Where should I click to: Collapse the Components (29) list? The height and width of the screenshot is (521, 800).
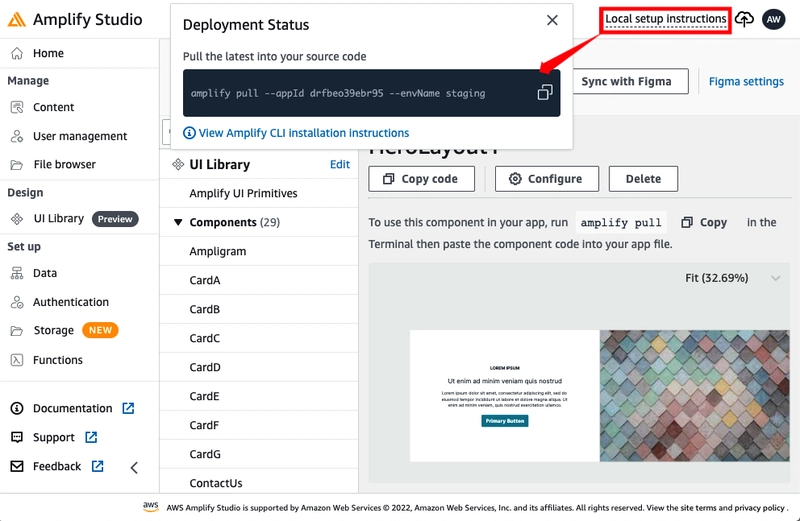click(x=178, y=222)
